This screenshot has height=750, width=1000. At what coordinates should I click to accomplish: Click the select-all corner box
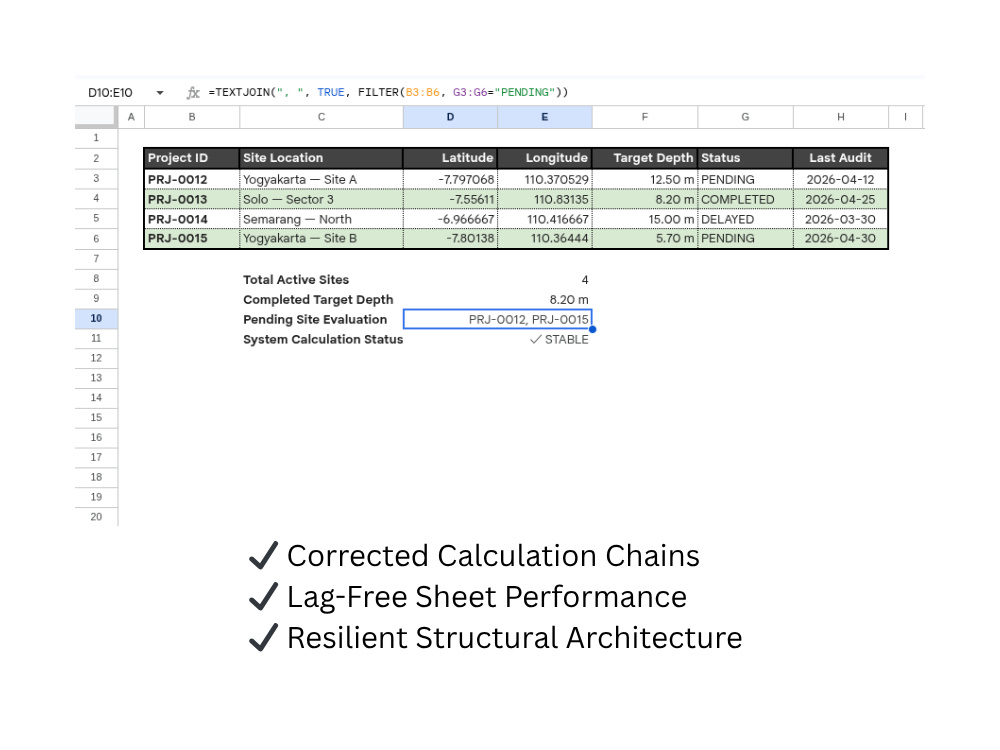click(x=96, y=117)
